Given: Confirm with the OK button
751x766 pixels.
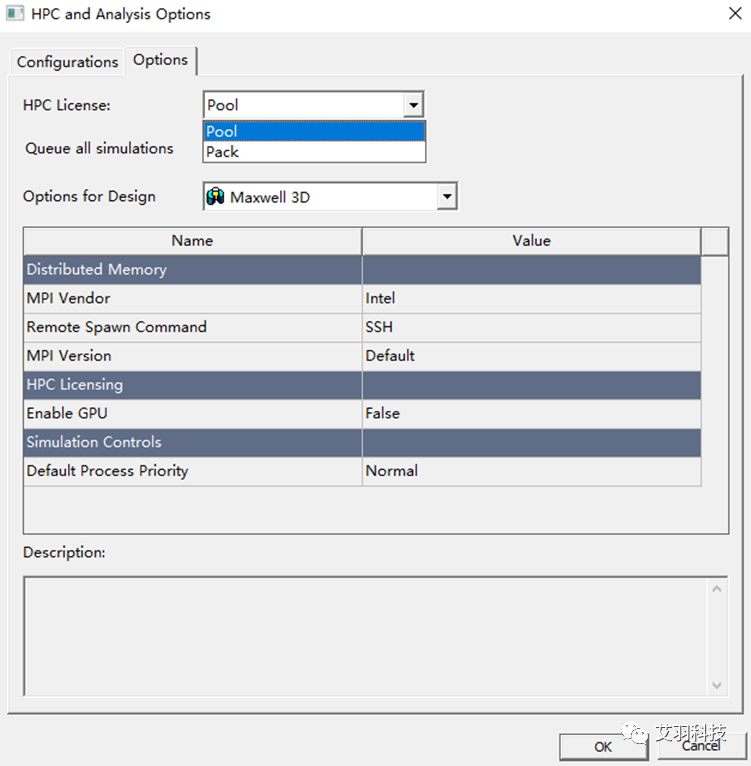Looking at the screenshot, I should click(x=603, y=746).
